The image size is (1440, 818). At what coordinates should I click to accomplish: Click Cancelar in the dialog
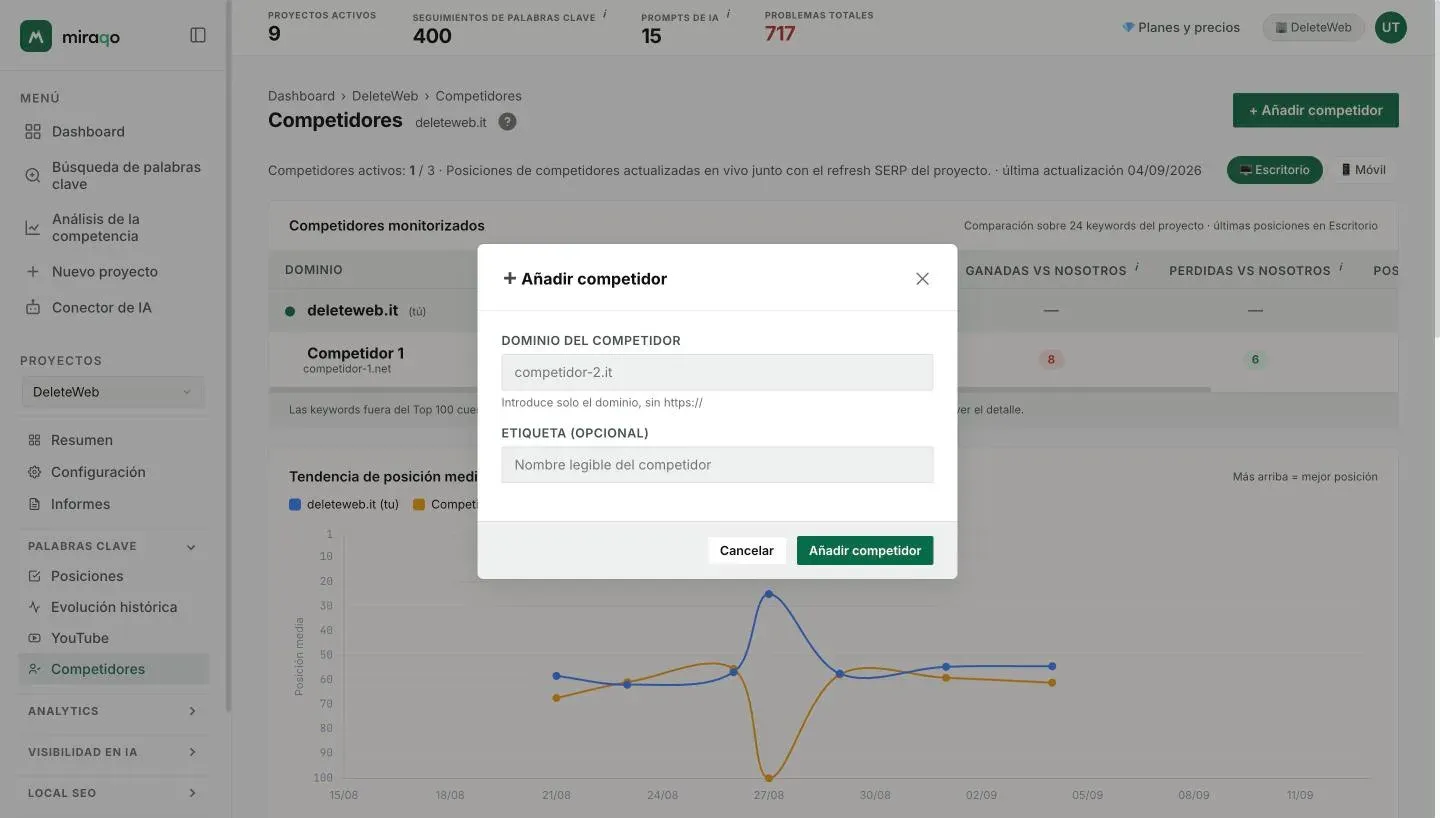tap(747, 551)
